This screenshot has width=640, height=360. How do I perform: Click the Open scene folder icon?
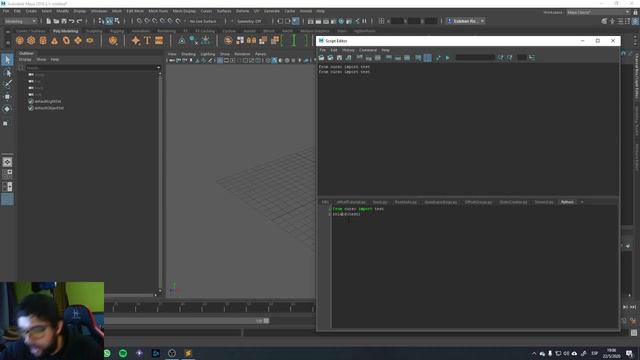tap(56, 21)
